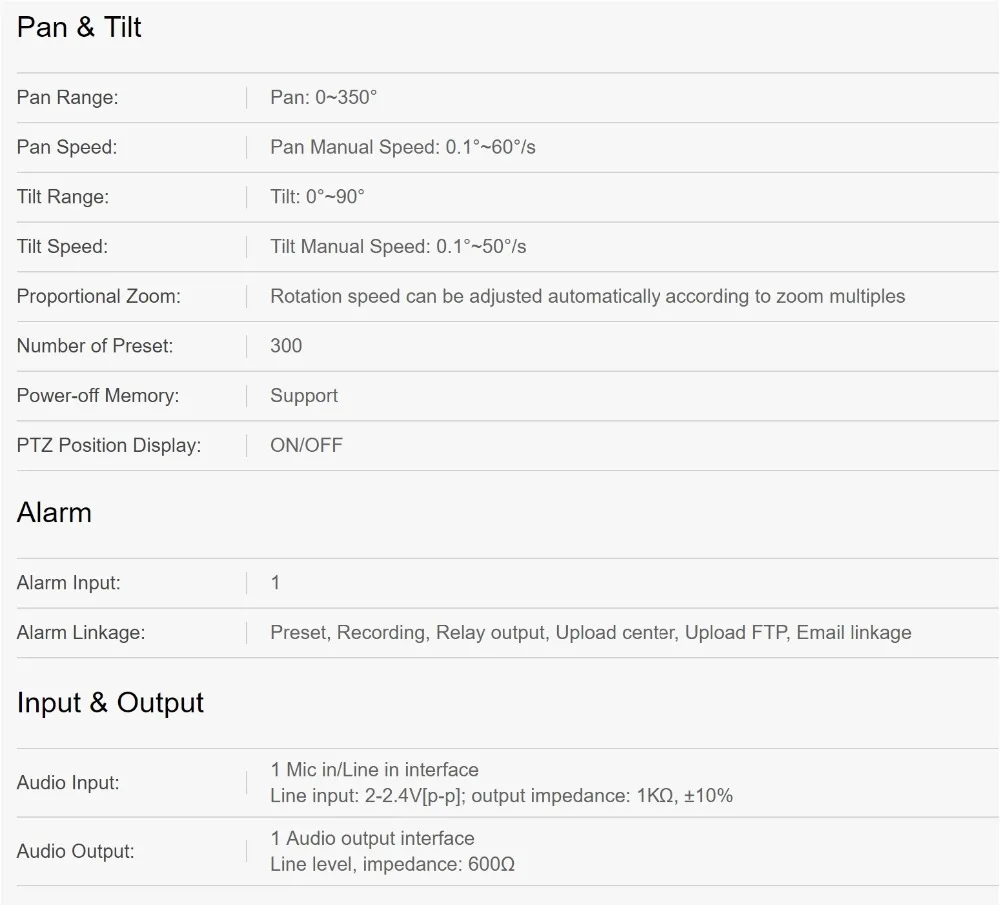Select the Pan: 0~350° value
This screenshot has height=905, width=1000.
(x=323, y=98)
